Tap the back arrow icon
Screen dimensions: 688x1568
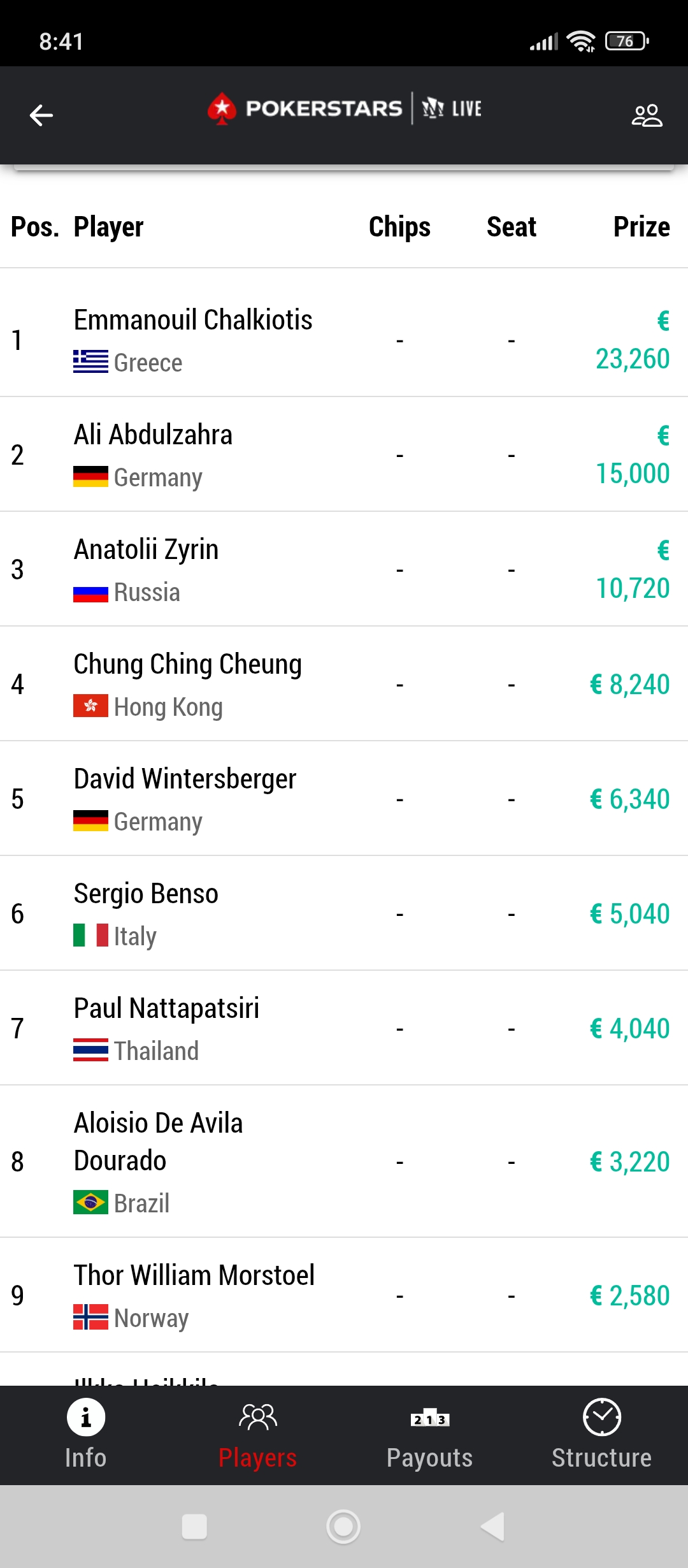(41, 115)
